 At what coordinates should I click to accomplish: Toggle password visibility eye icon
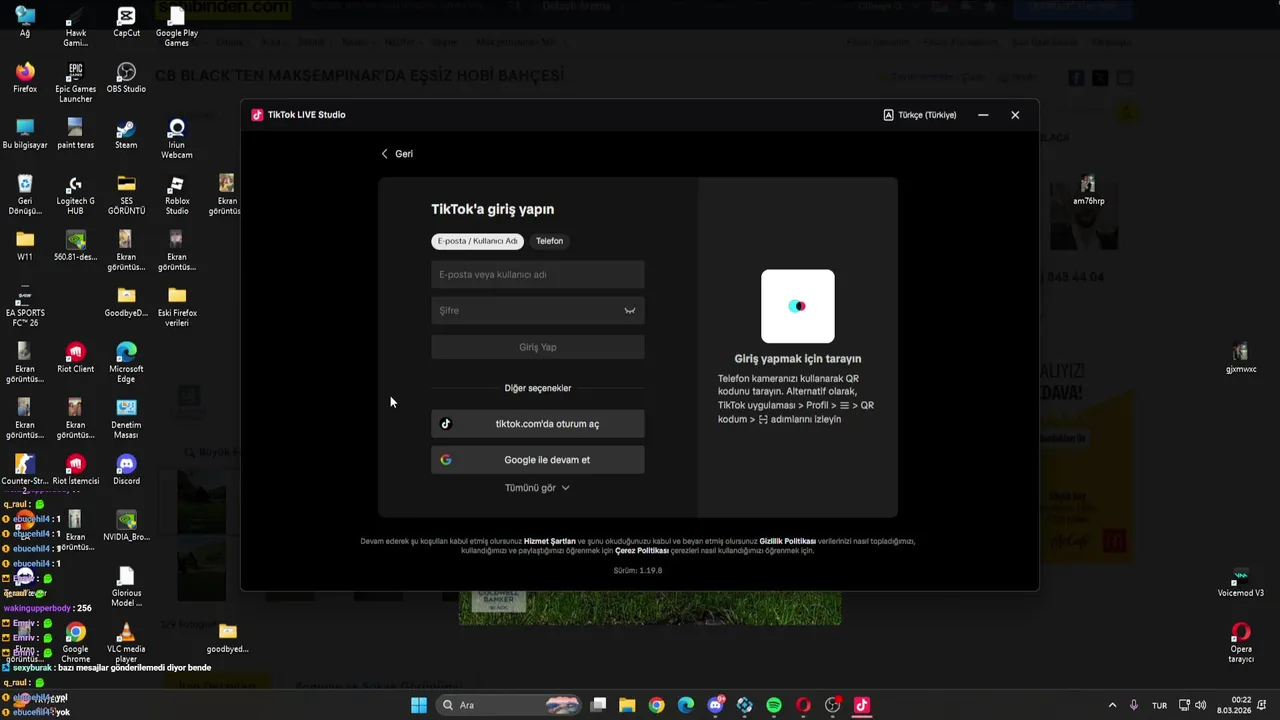630,311
